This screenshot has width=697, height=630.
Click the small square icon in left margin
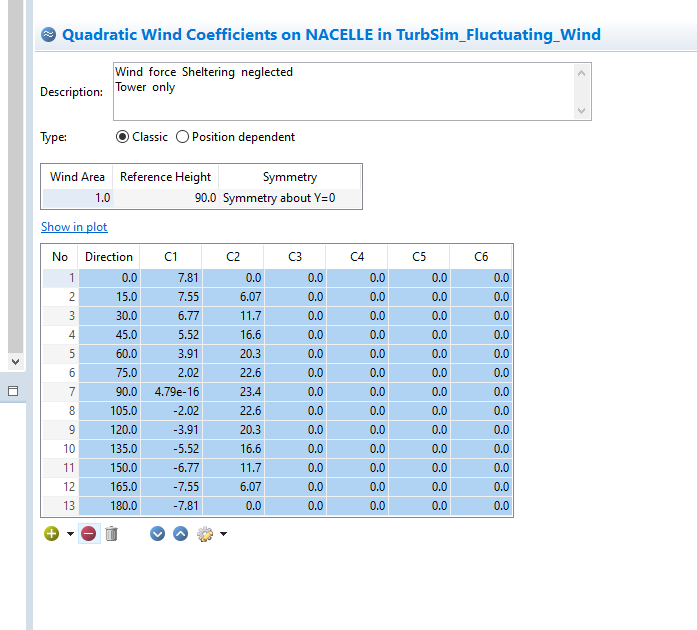pyautogui.click(x=13, y=391)
